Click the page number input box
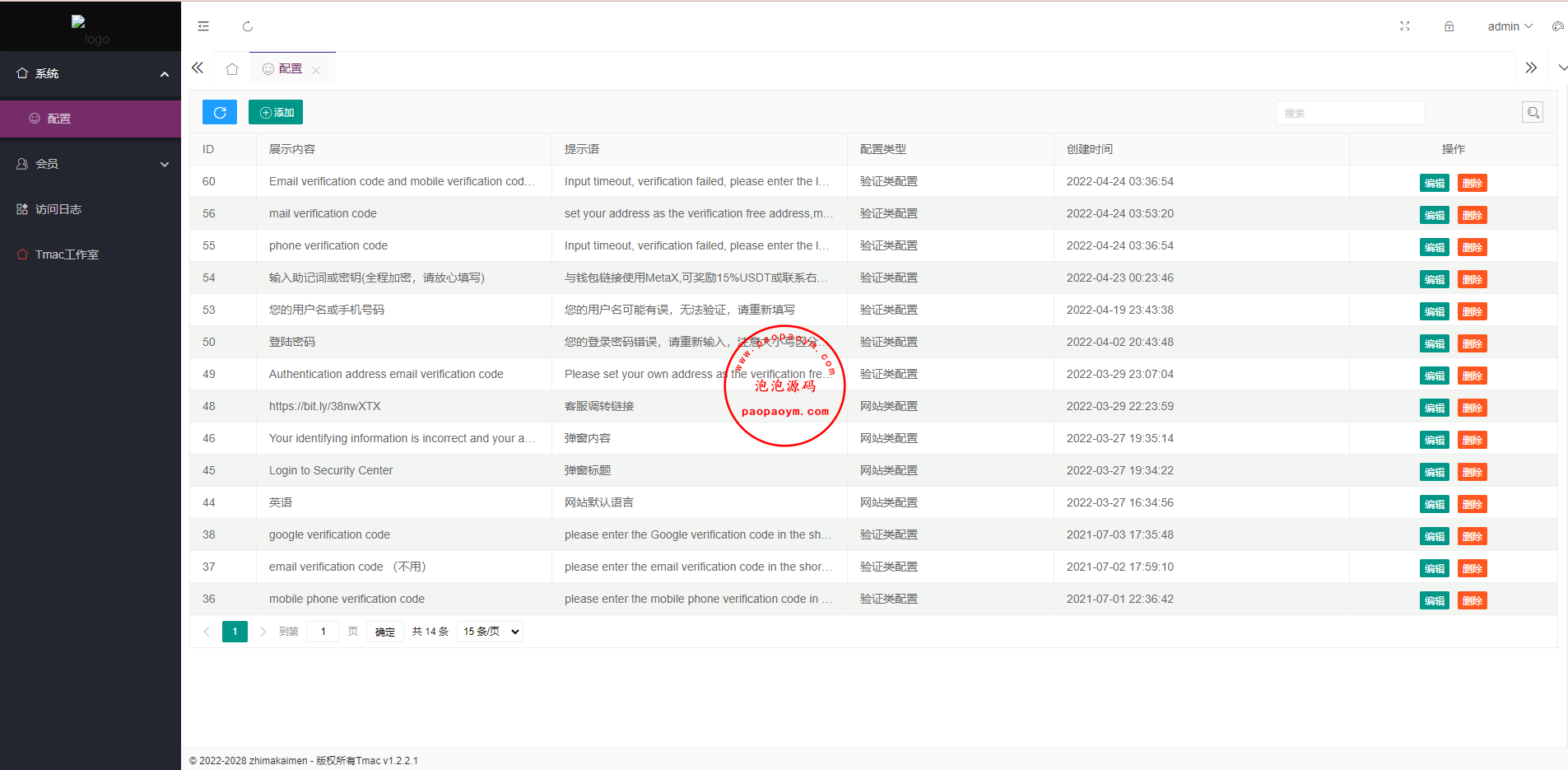1568x770 pixels. pos(323,632)
